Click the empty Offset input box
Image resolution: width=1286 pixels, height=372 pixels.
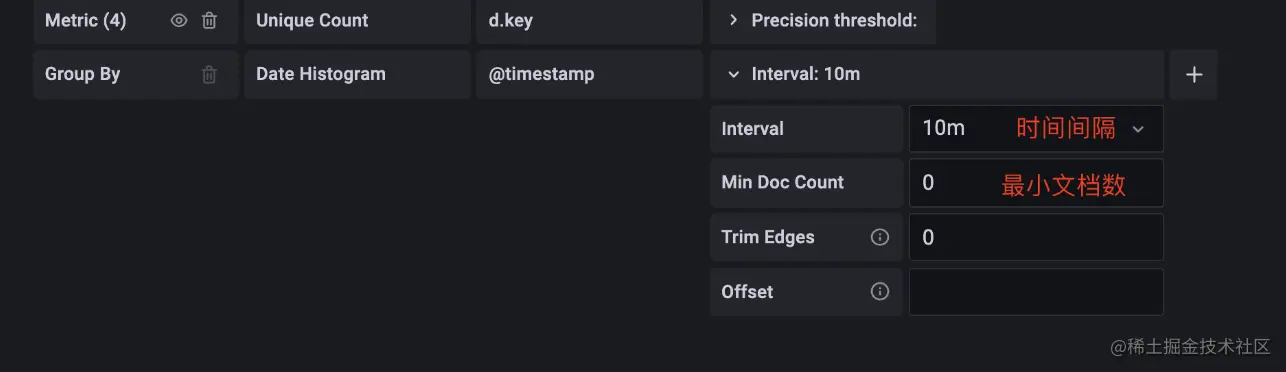coord(1036,292)
